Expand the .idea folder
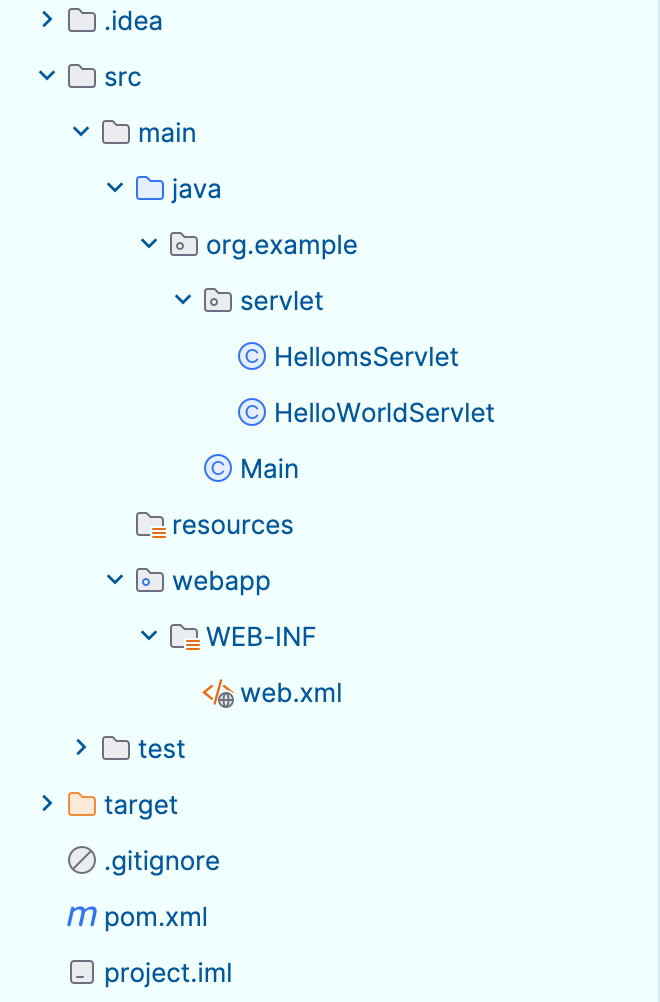The width and height of the screenshot is (660, 1002). coord(47,20)
